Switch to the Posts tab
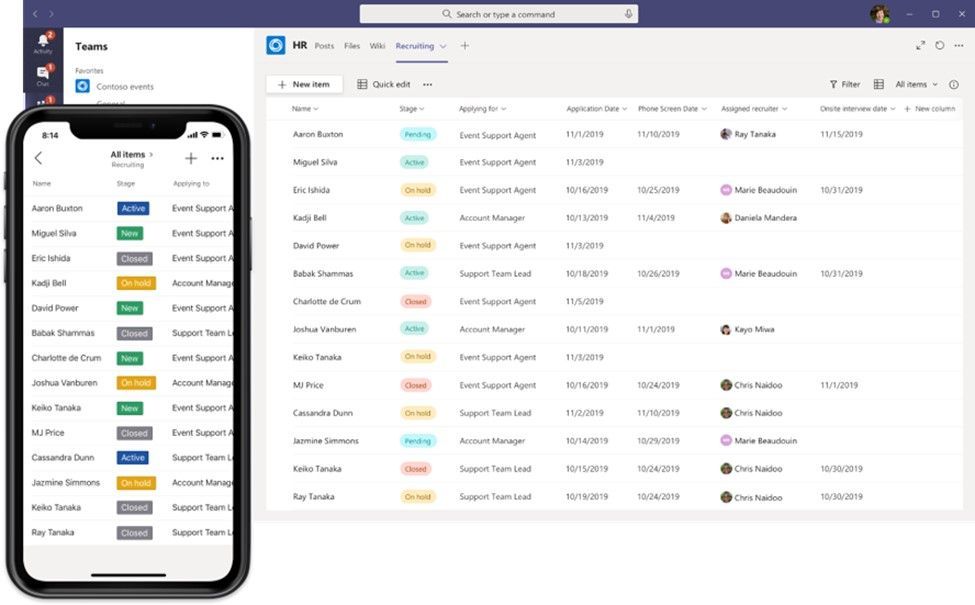 tap(324, 46)
